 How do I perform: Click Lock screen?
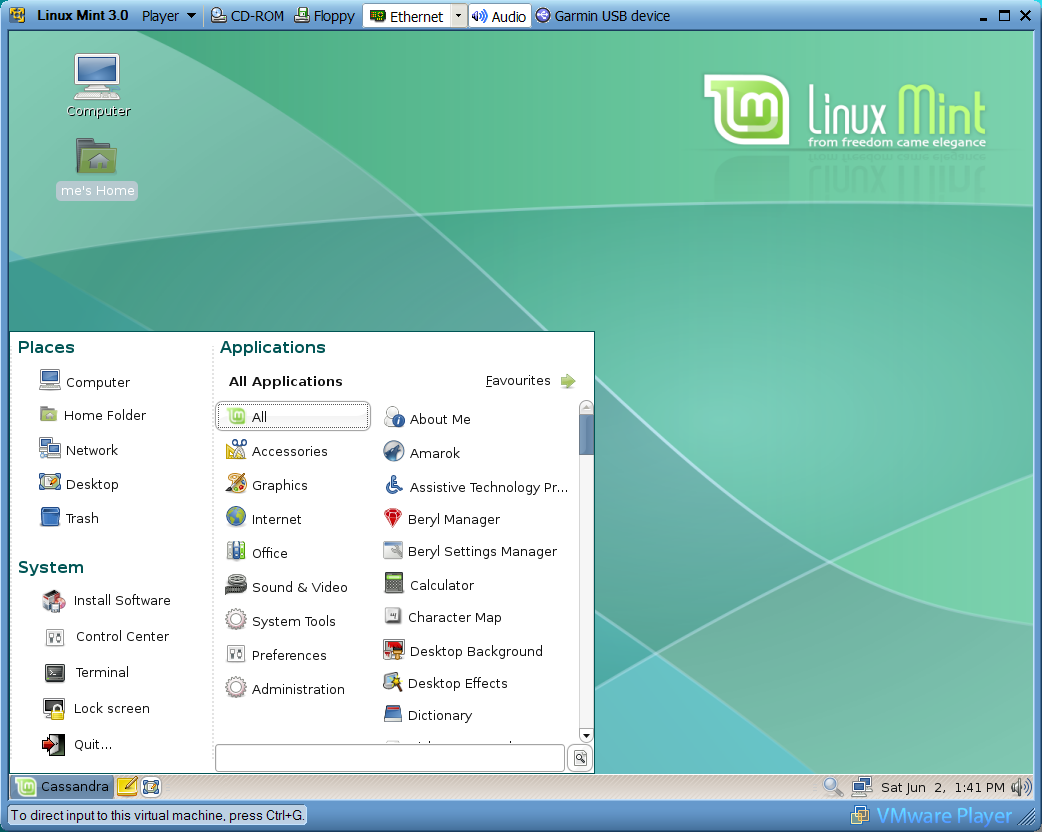(96, 708)
